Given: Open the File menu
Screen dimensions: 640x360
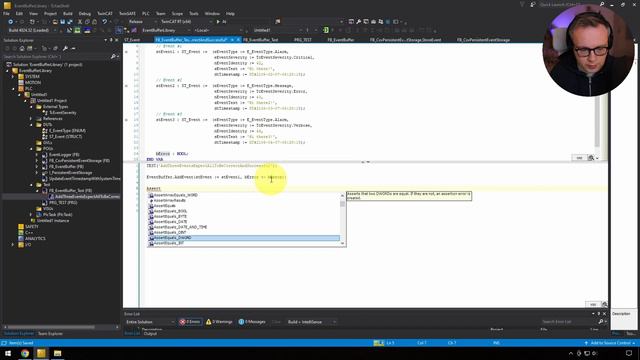Looking at the screenshot, I should coord(6,13).
